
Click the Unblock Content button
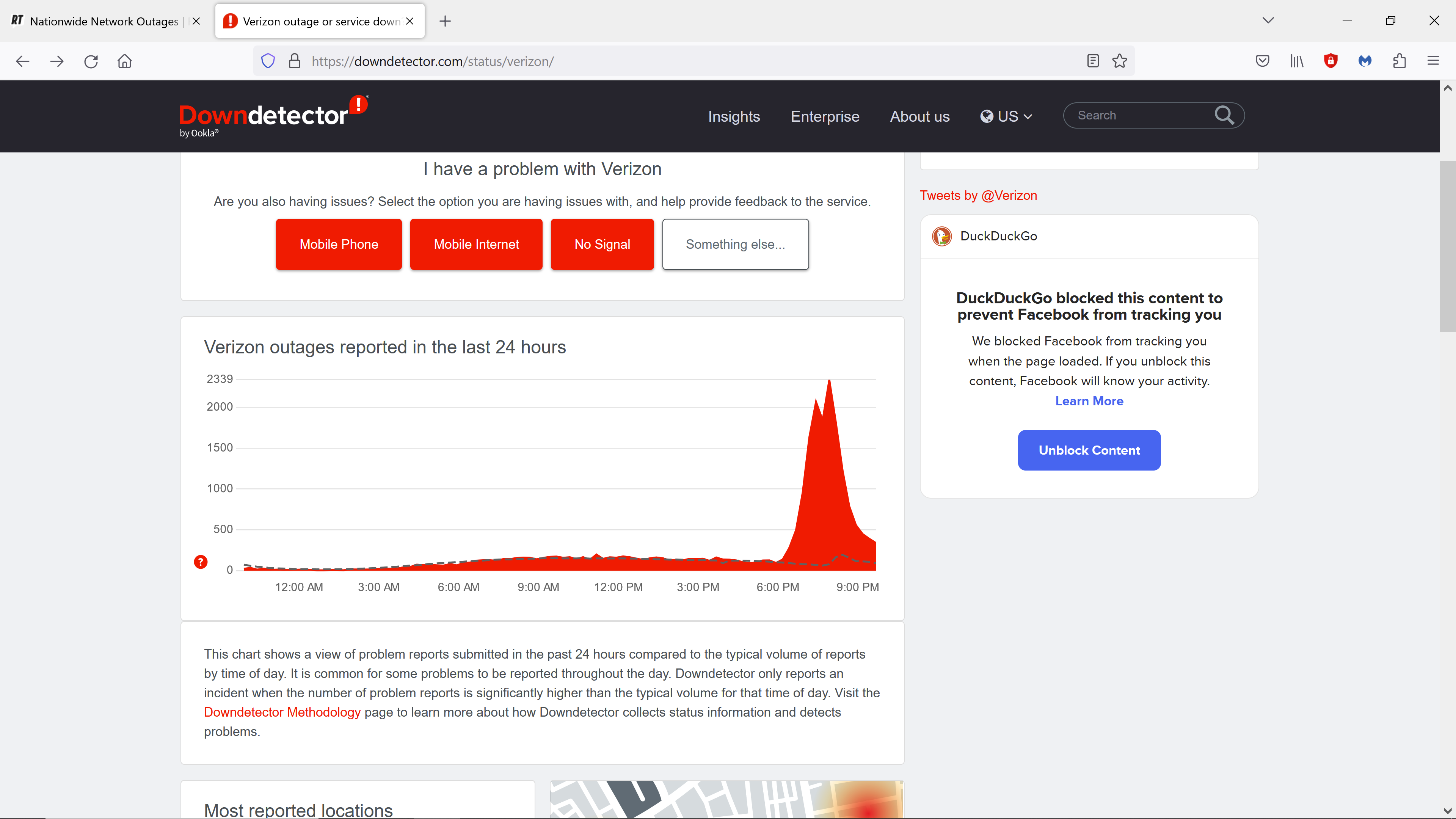(x=1089, y=450)
